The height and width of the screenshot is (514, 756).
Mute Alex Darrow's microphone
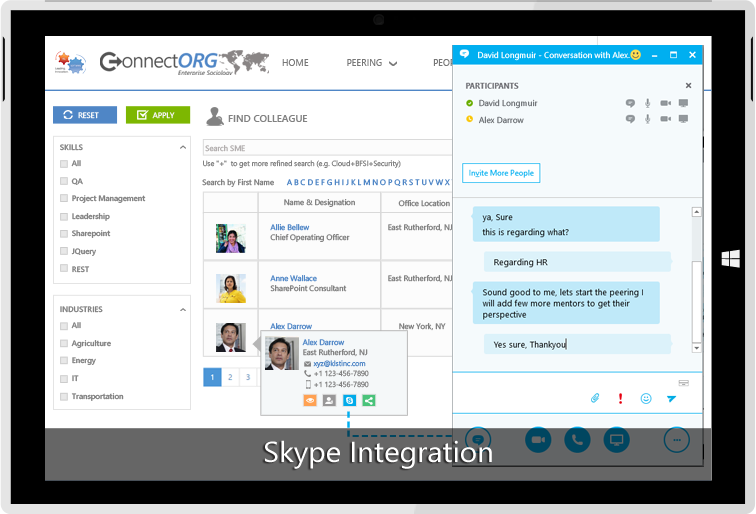(648, 119)
